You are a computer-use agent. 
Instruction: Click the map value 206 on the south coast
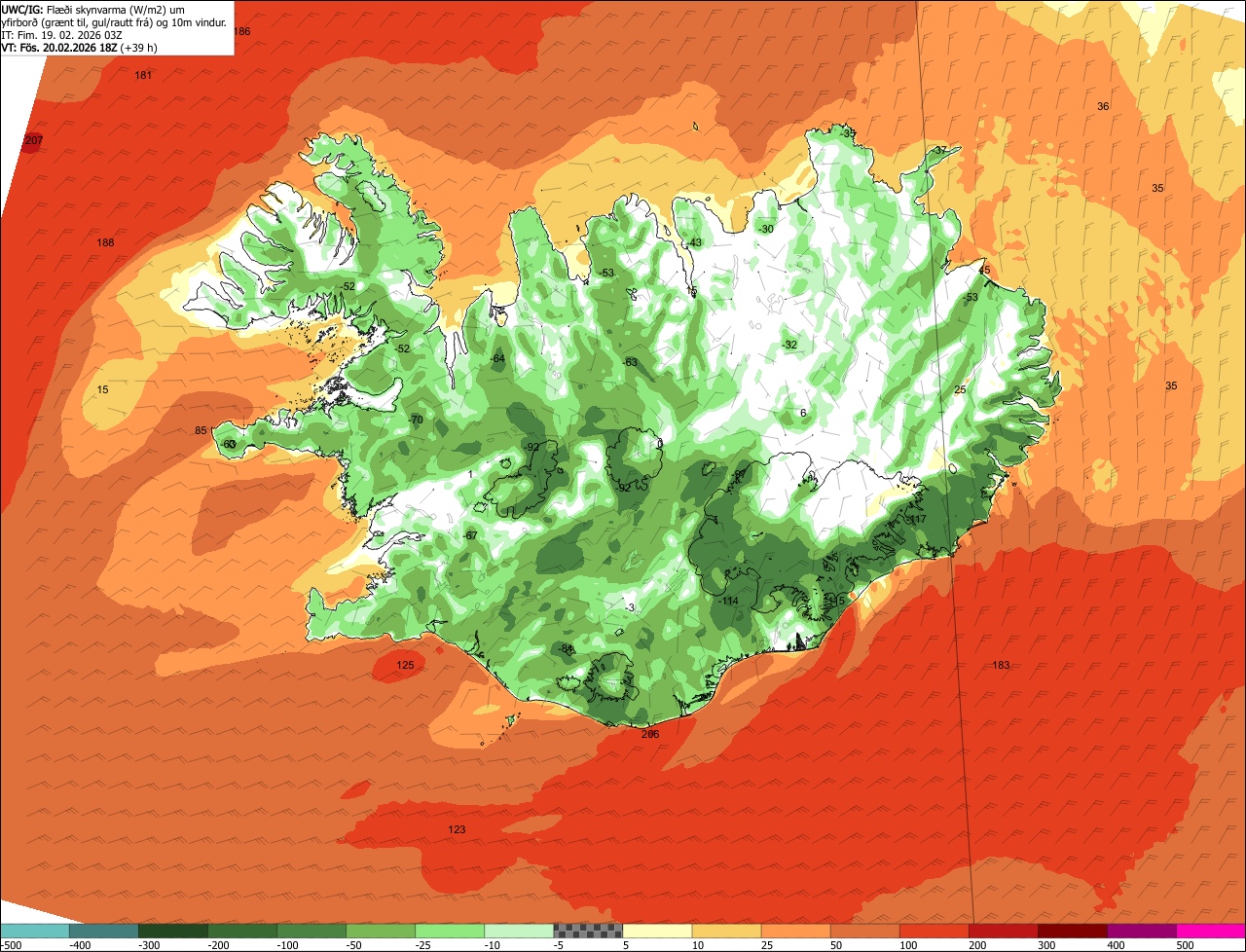pyautogui.click(x=650, y=734)
